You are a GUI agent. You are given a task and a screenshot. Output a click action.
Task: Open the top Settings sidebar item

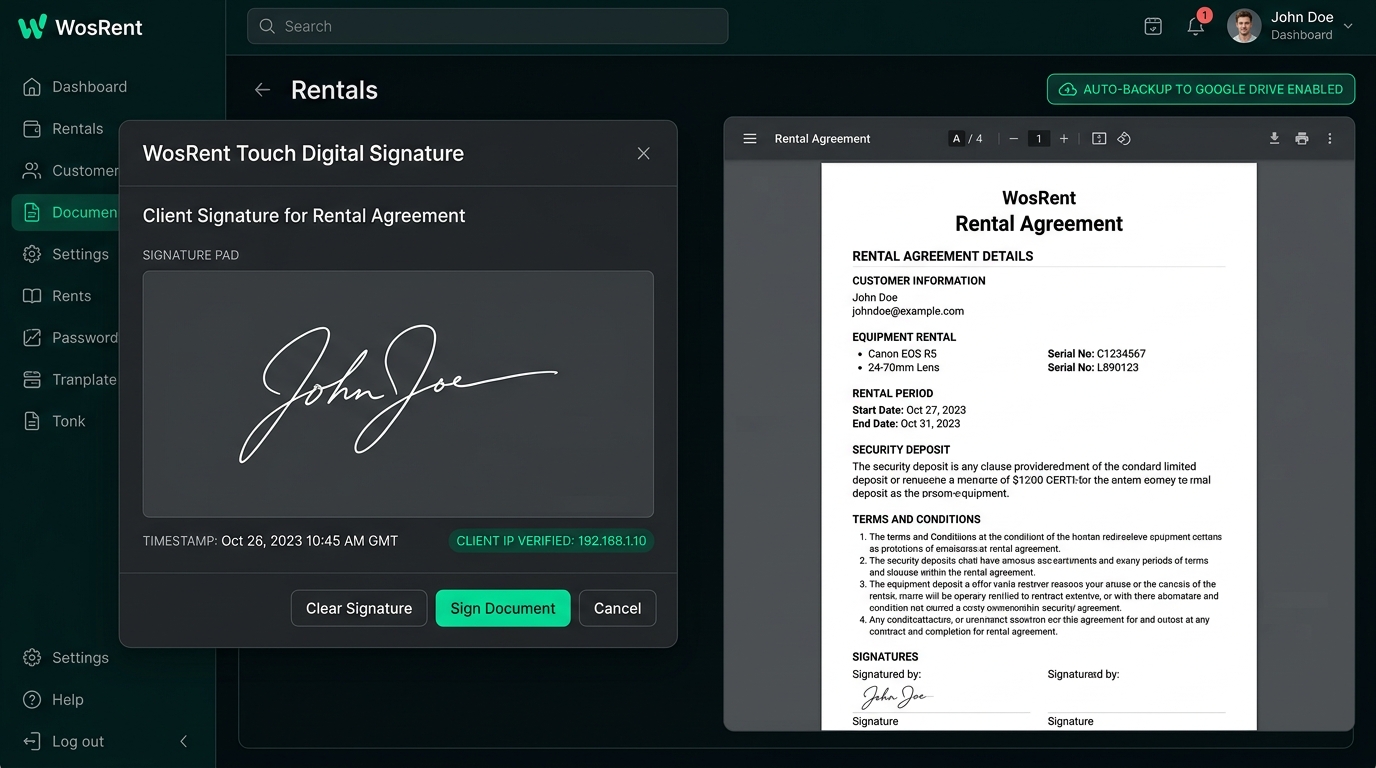[66, 254]
